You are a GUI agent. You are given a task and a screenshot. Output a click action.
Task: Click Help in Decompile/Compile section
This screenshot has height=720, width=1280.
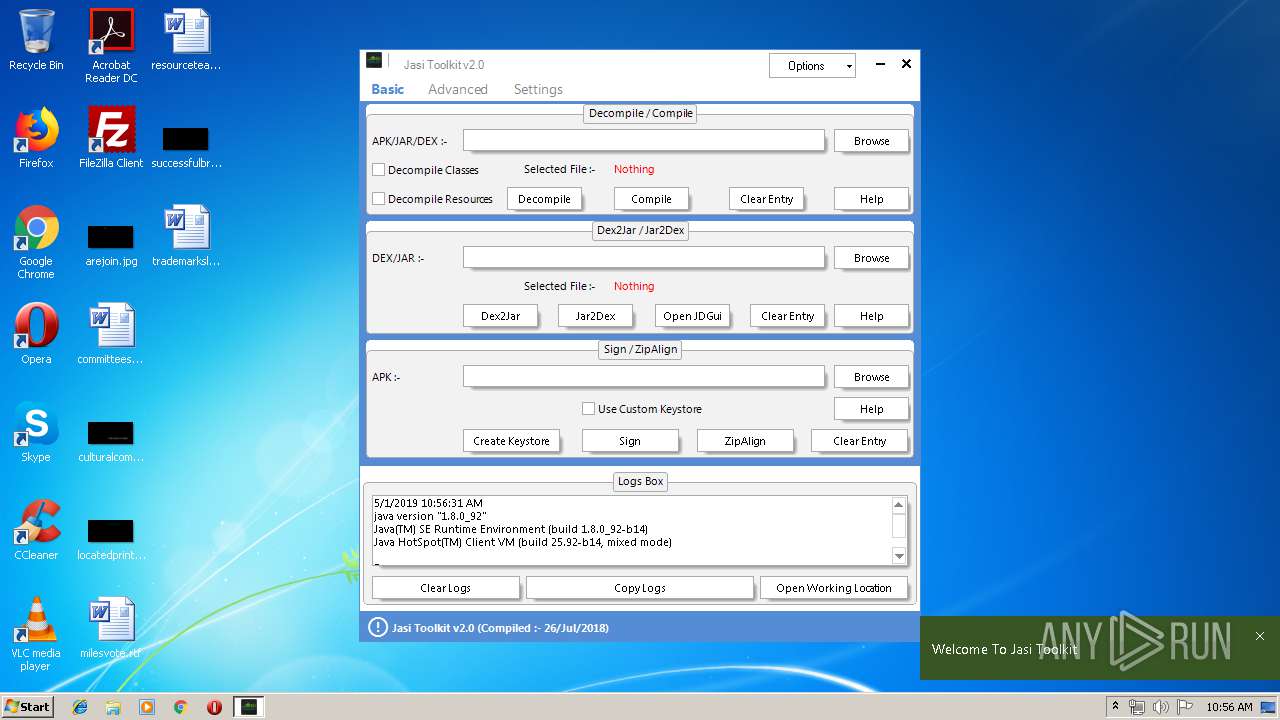pos(871,199)
